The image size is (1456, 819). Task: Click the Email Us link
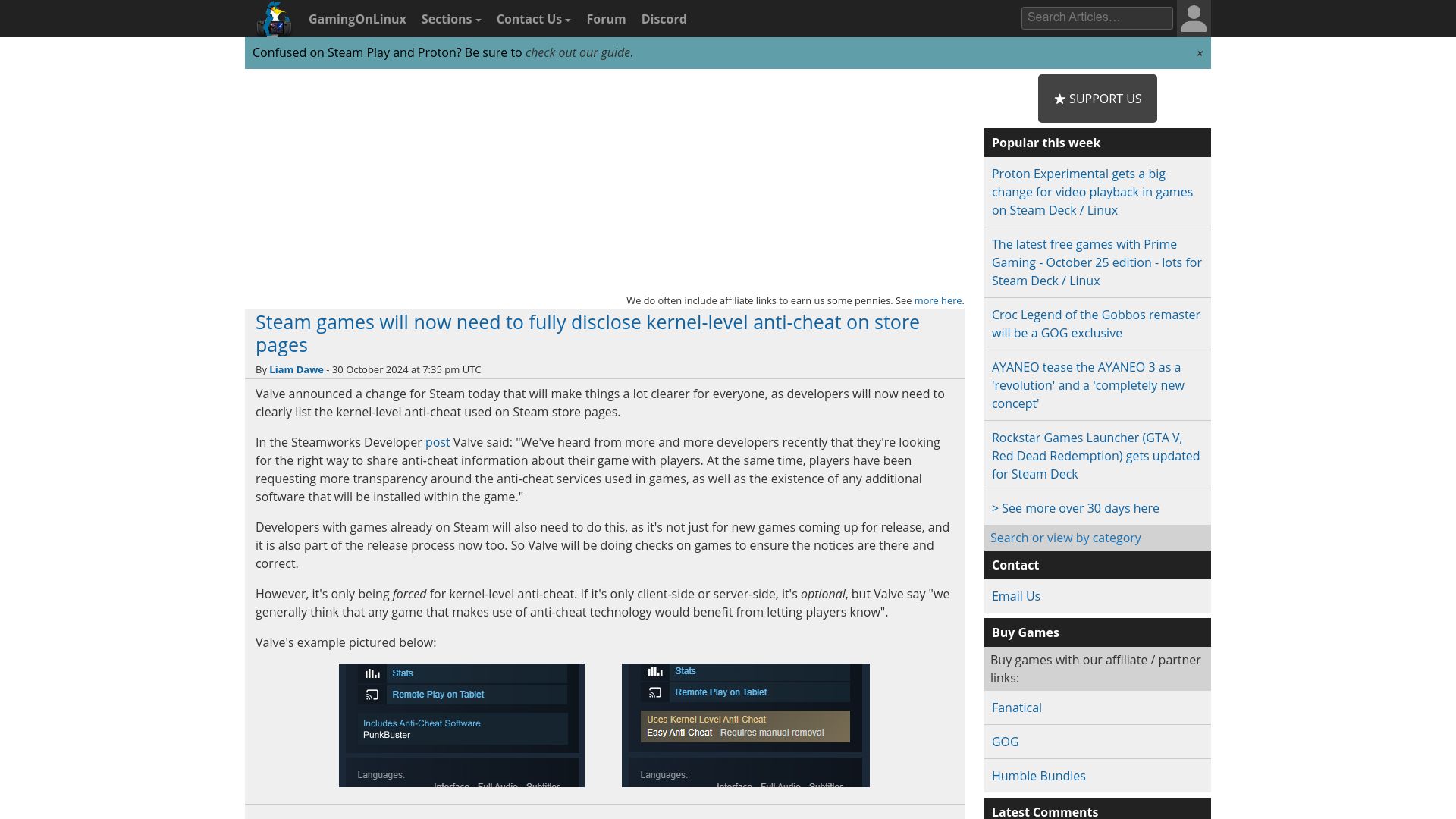[x=1016, y=596]
